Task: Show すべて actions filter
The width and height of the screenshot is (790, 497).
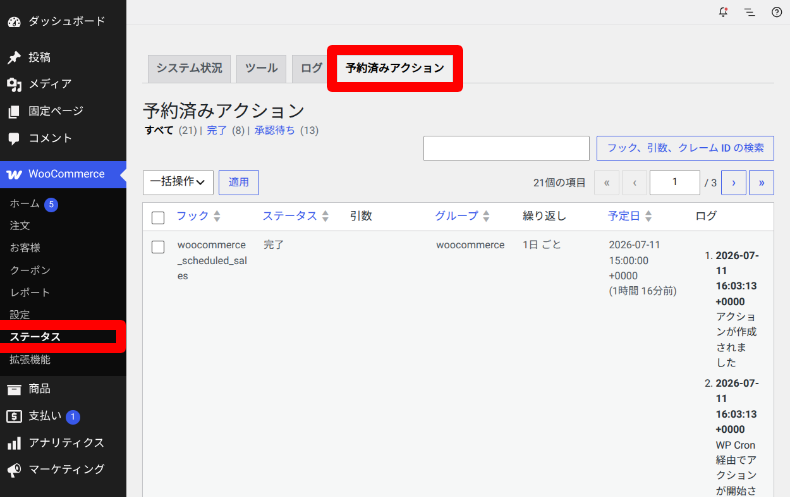Action: 159,131
